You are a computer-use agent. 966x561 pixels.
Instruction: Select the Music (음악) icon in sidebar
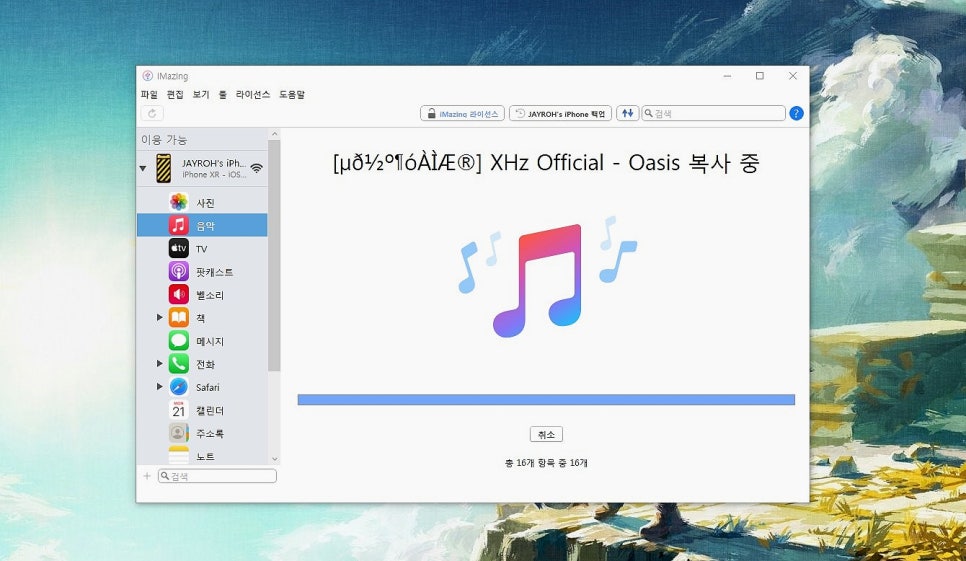pyautogui.click(x=179, y=225)
